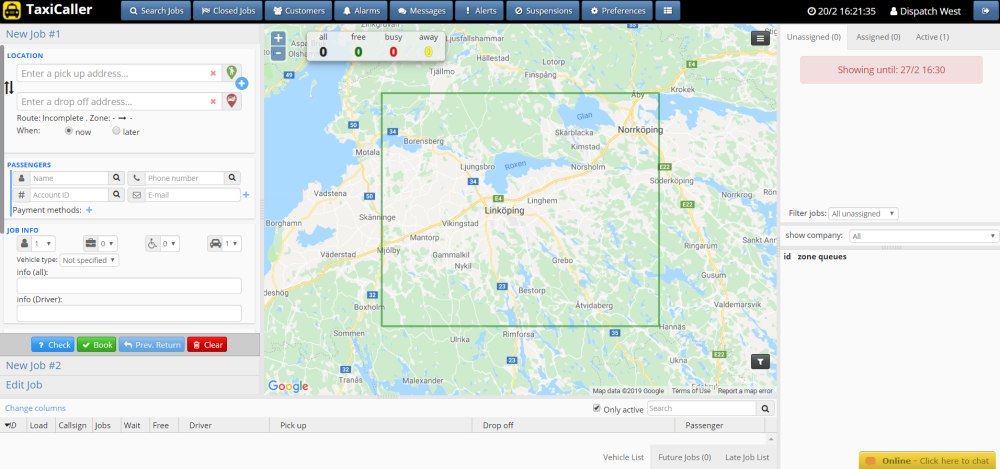Zoom out on the map

(x=278, y=53)
